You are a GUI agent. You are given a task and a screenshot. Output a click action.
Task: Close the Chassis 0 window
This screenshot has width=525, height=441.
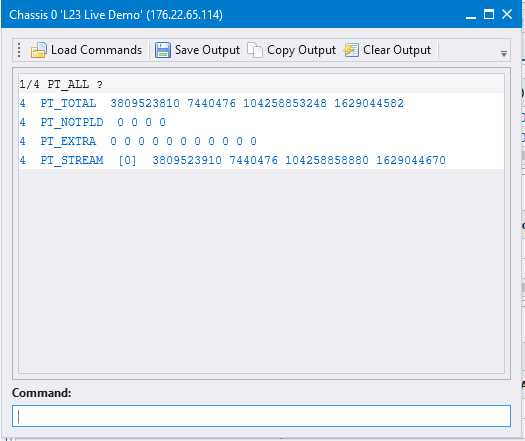[x=507, y=14]
